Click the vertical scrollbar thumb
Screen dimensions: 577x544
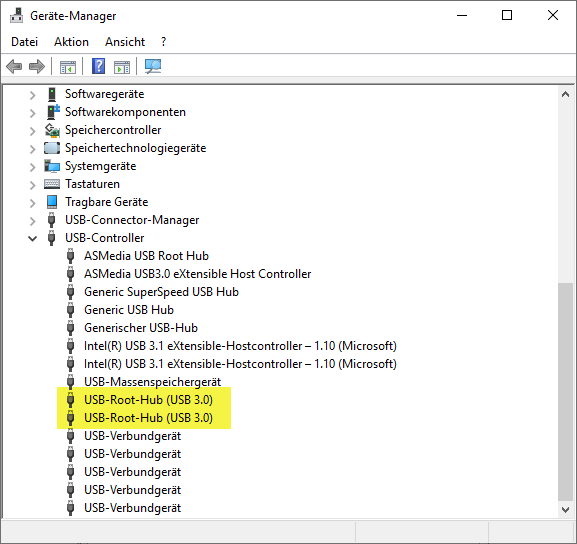565,392
